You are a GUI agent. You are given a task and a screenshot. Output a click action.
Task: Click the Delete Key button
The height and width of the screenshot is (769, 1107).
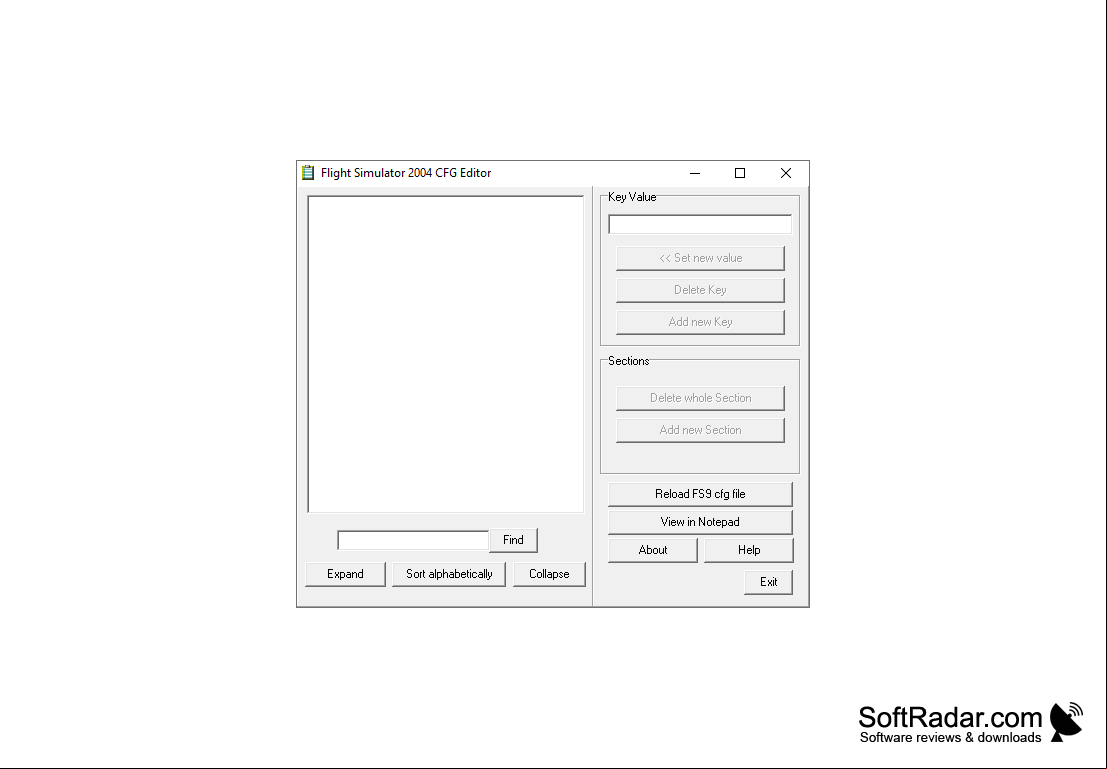coord(700,290)
